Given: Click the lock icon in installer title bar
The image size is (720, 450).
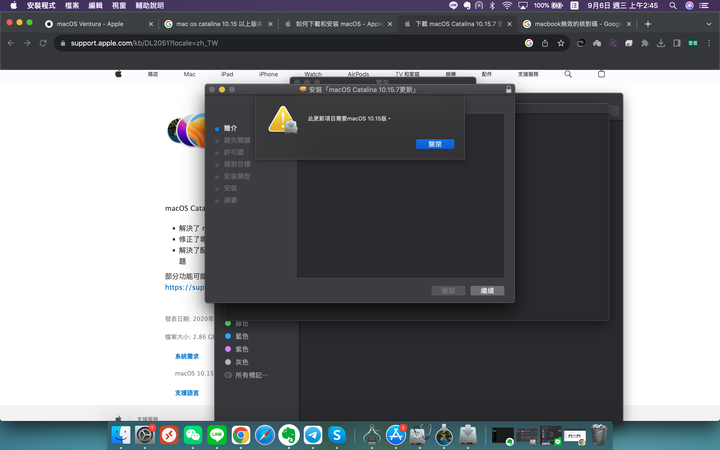Looking at the screenshot, I should click(x=508, y=90).
